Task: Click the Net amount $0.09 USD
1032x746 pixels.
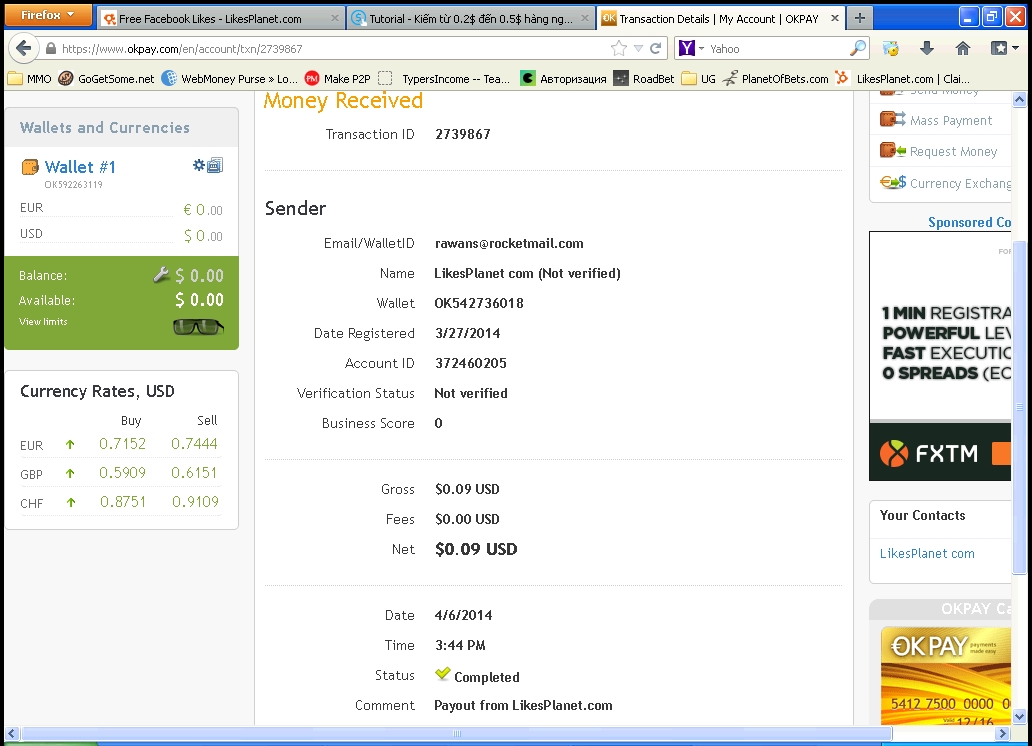Action: (476, 549)
